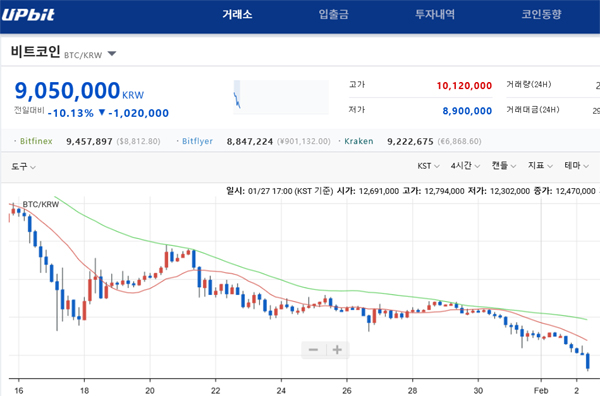Open the 테마 theme dropdown
600x396 pixels.
576,166
